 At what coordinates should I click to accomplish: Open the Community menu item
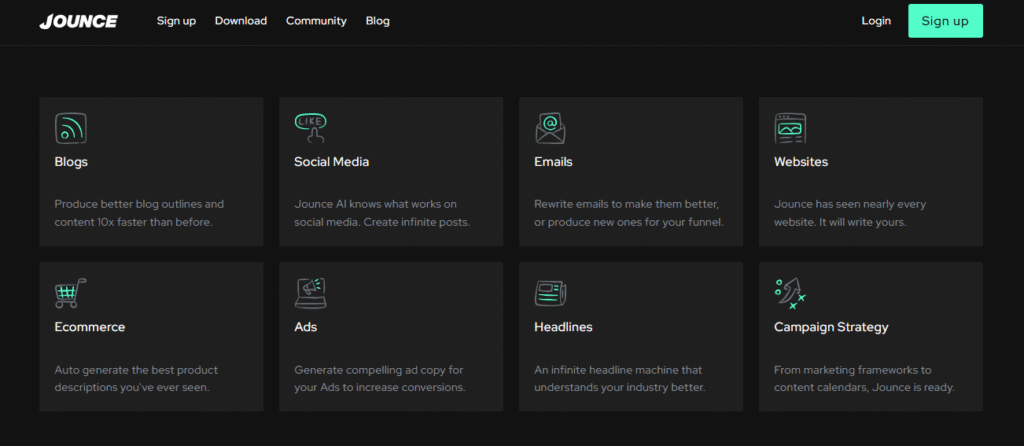click(316, 21)
